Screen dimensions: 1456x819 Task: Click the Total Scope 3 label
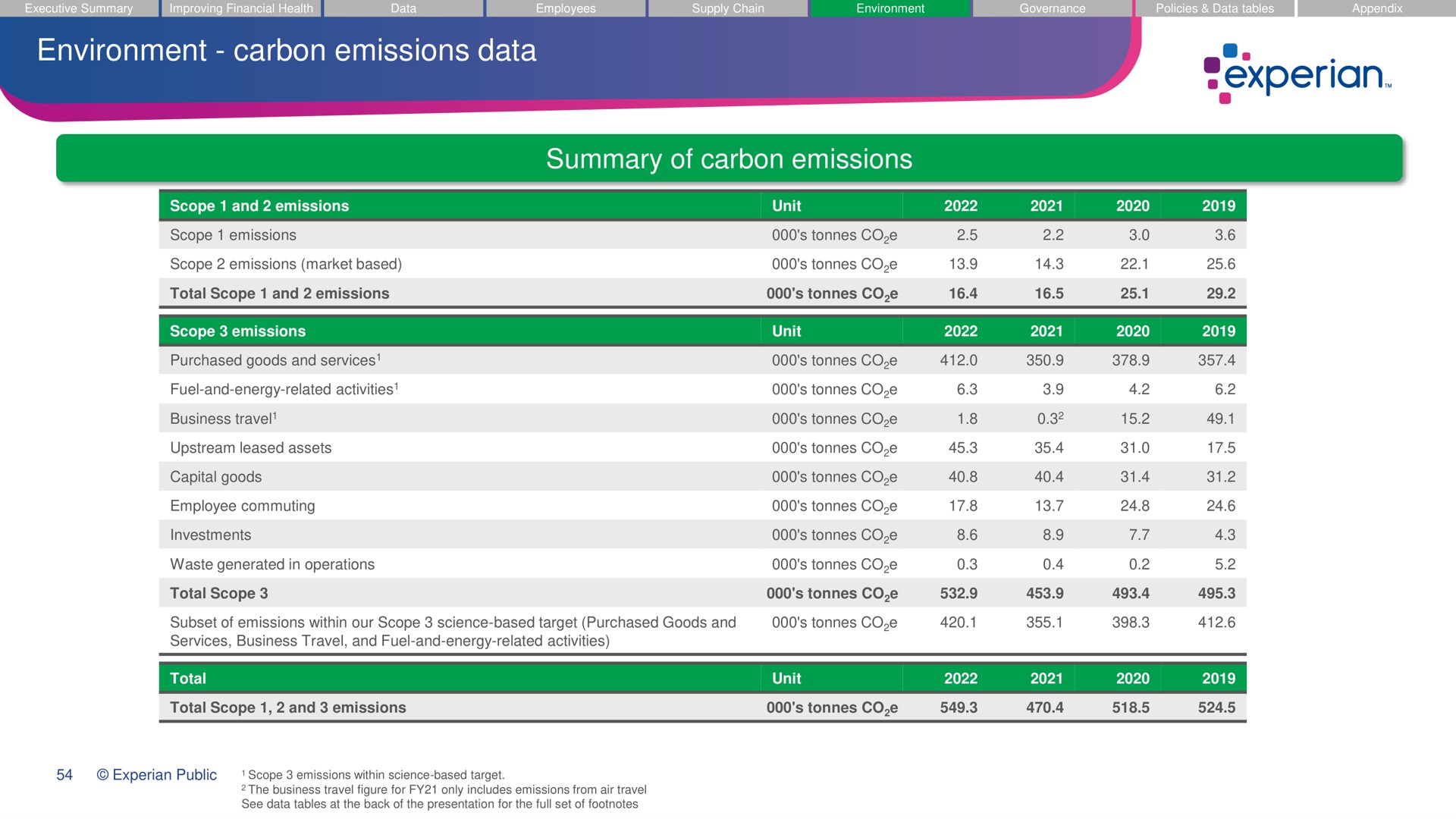pos(218,594)
